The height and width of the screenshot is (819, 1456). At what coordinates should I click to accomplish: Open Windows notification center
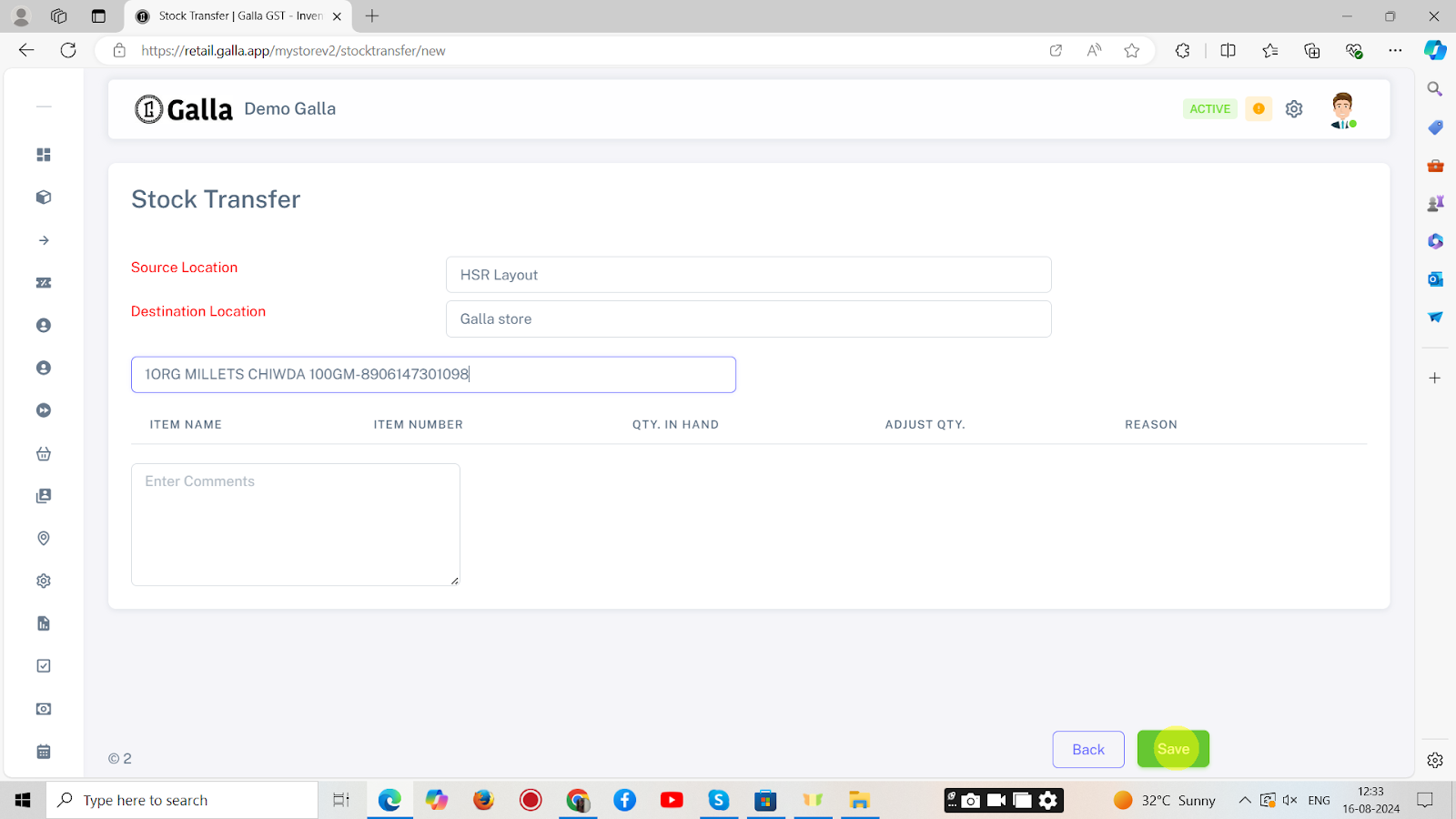(1425, 800)
